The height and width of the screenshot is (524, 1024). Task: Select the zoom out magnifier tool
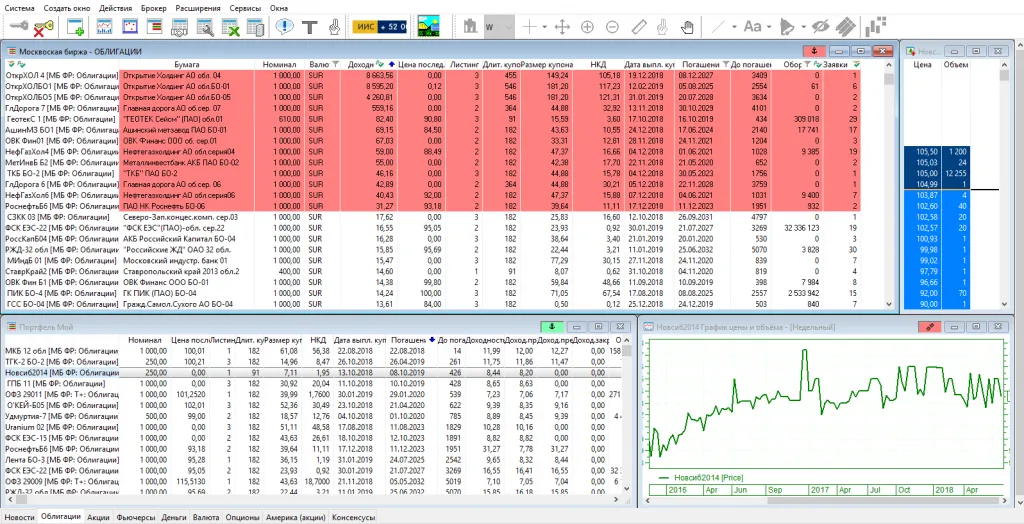612,27
